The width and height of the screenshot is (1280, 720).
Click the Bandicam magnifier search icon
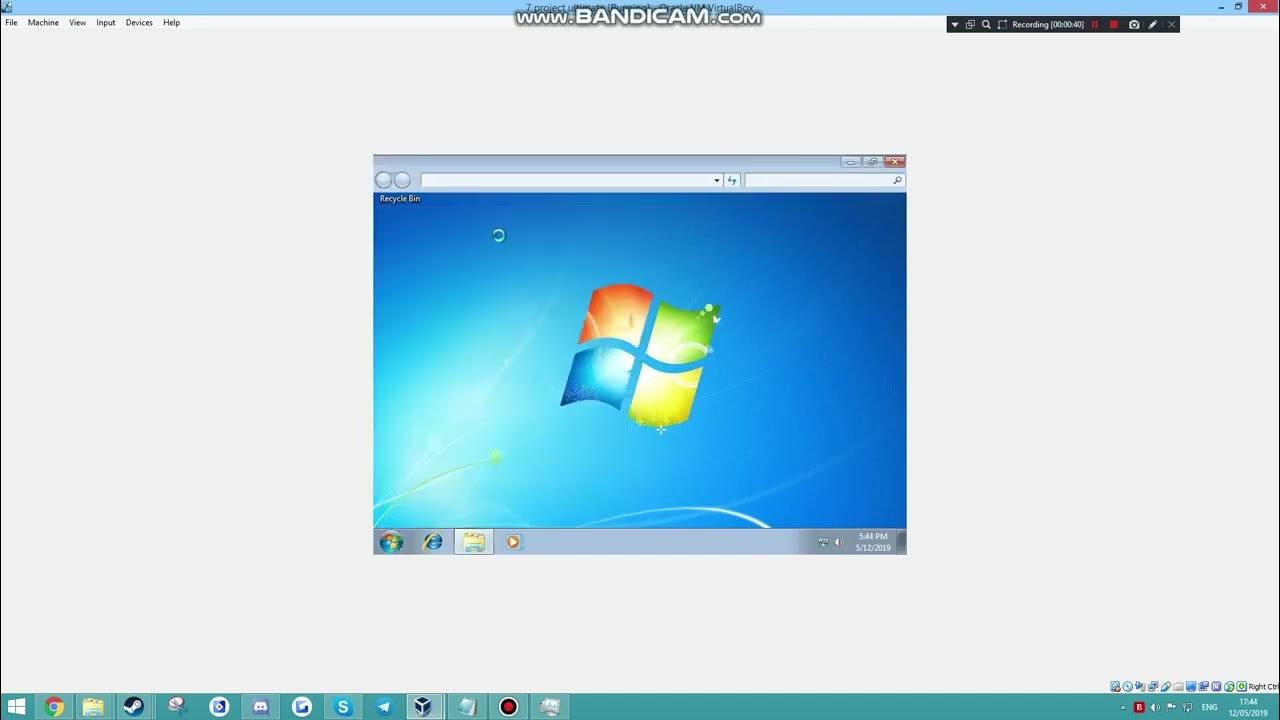(986, 24)
